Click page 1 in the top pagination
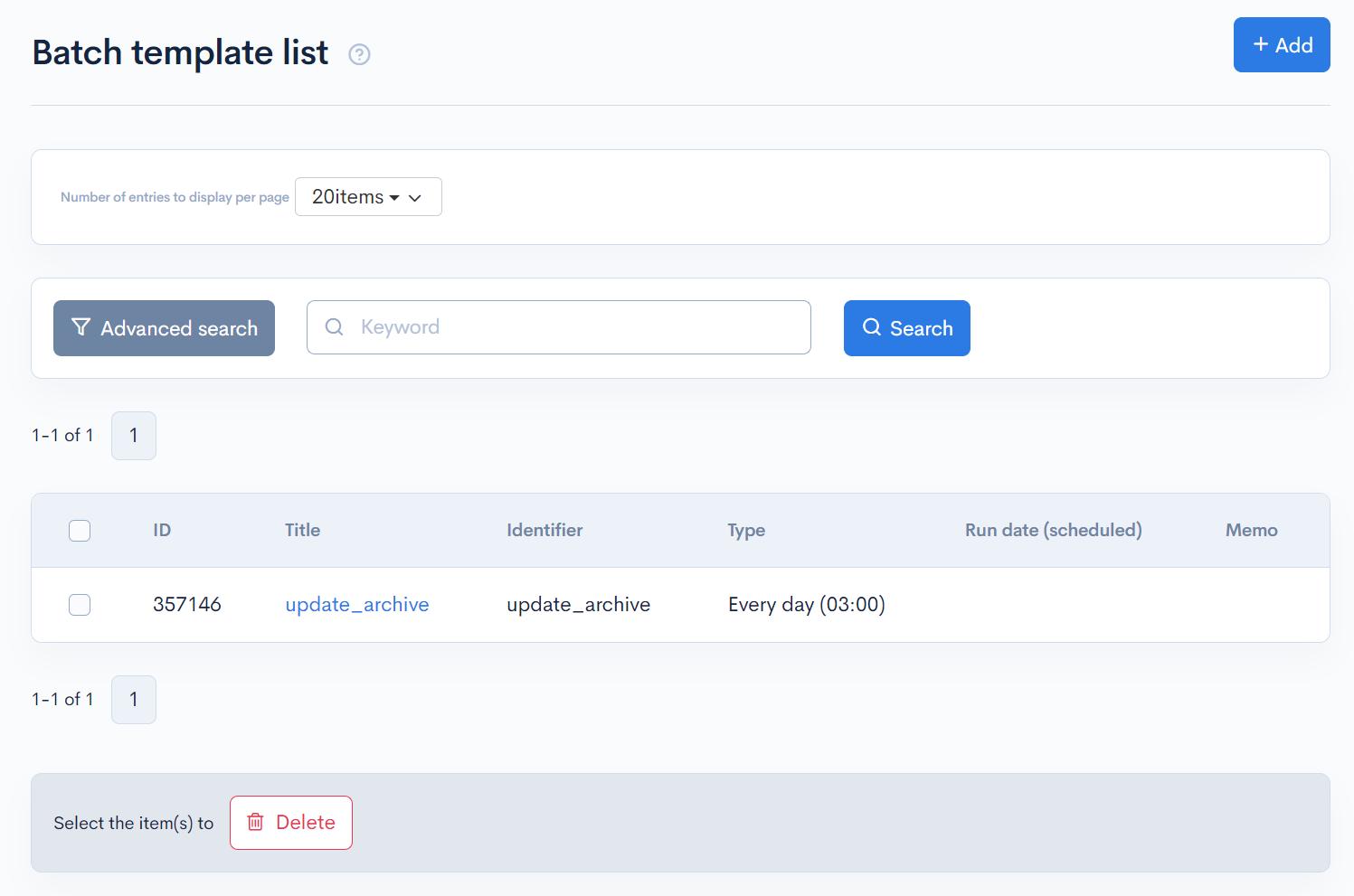Image resolution: width=1354 pixels, height=896 pixels. 133,435
